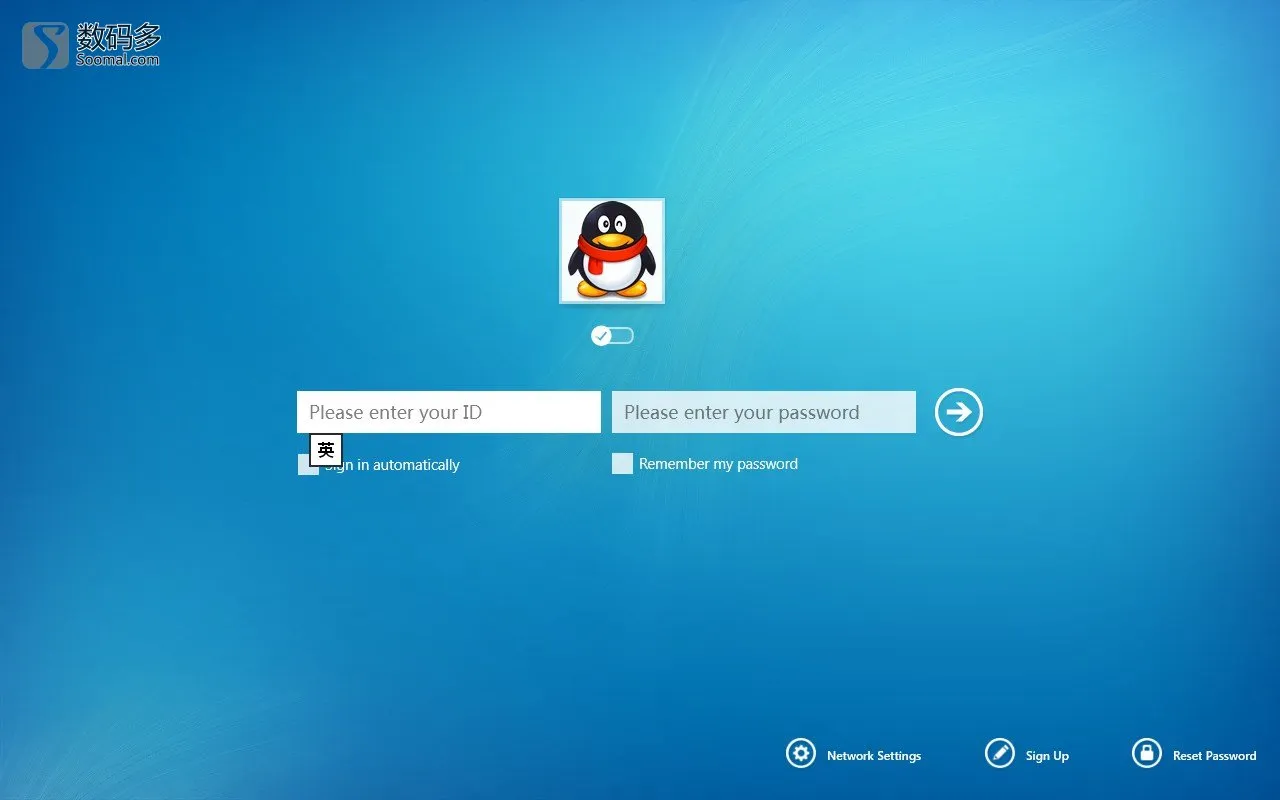Click the Sign Up pencil icon
This screenshot has width=1280, height=800.
pyautogui.click(x=1000, y=754)
